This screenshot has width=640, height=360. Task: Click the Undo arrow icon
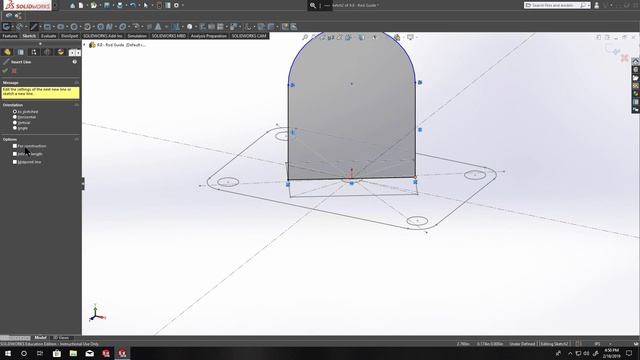point(133,5)
